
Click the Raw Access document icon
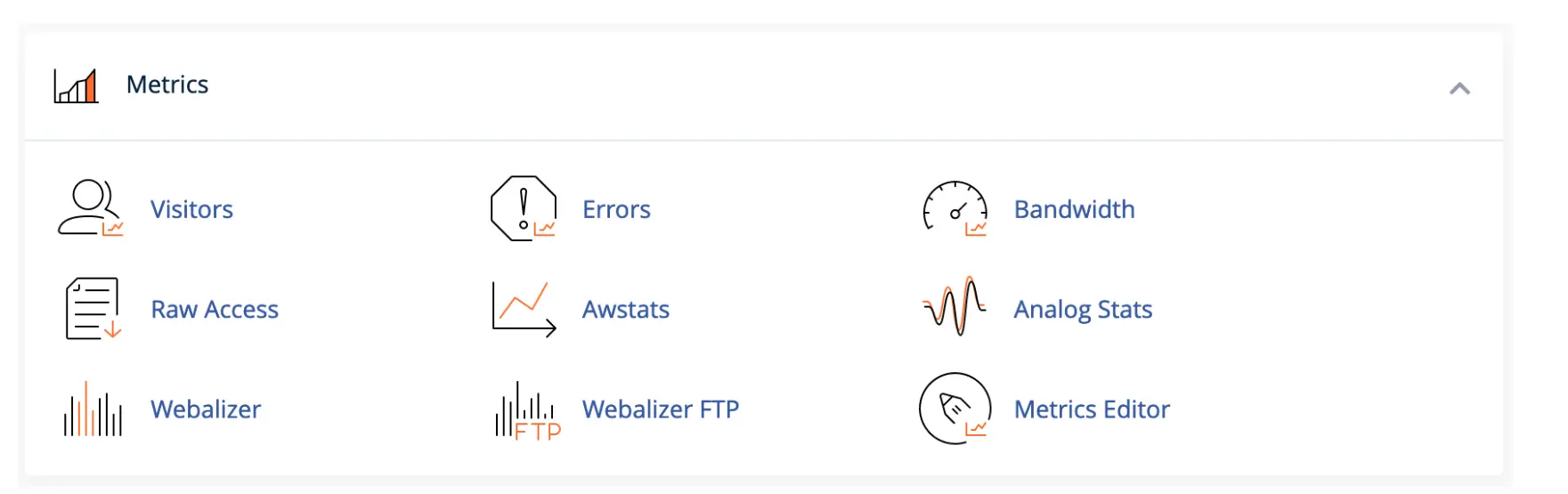93,309
